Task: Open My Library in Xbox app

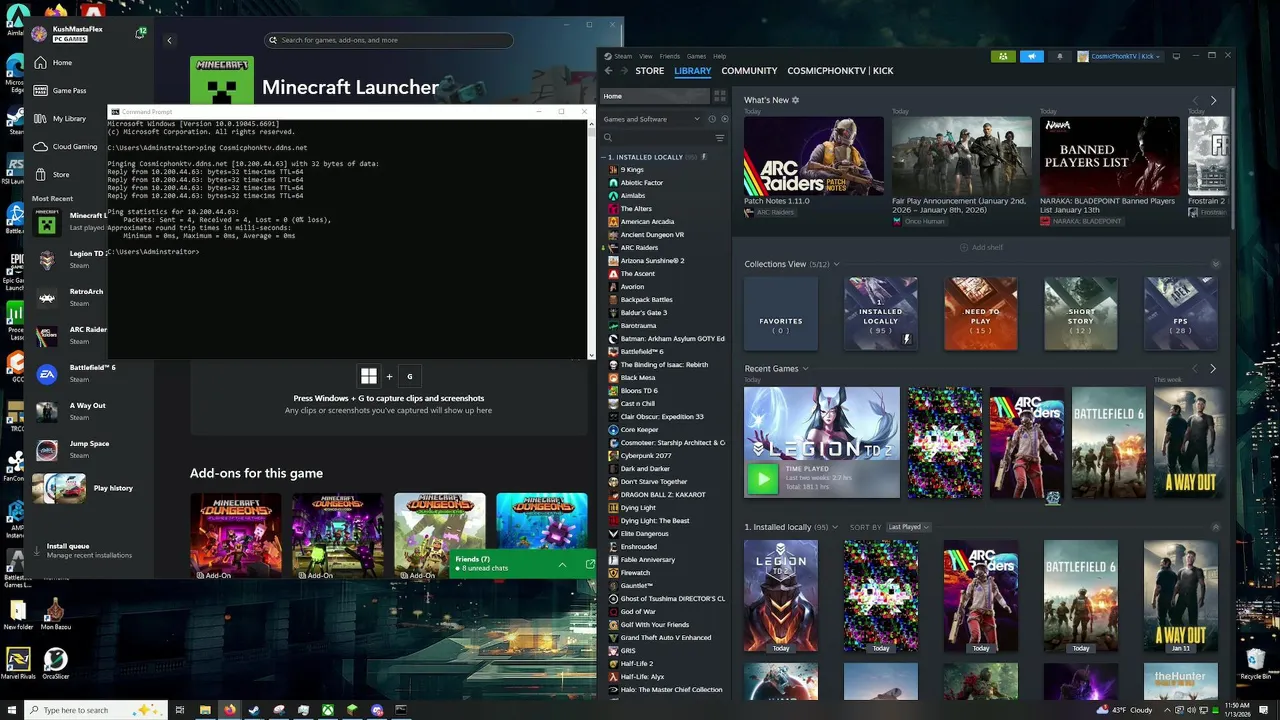Action: tap(61, 118)
